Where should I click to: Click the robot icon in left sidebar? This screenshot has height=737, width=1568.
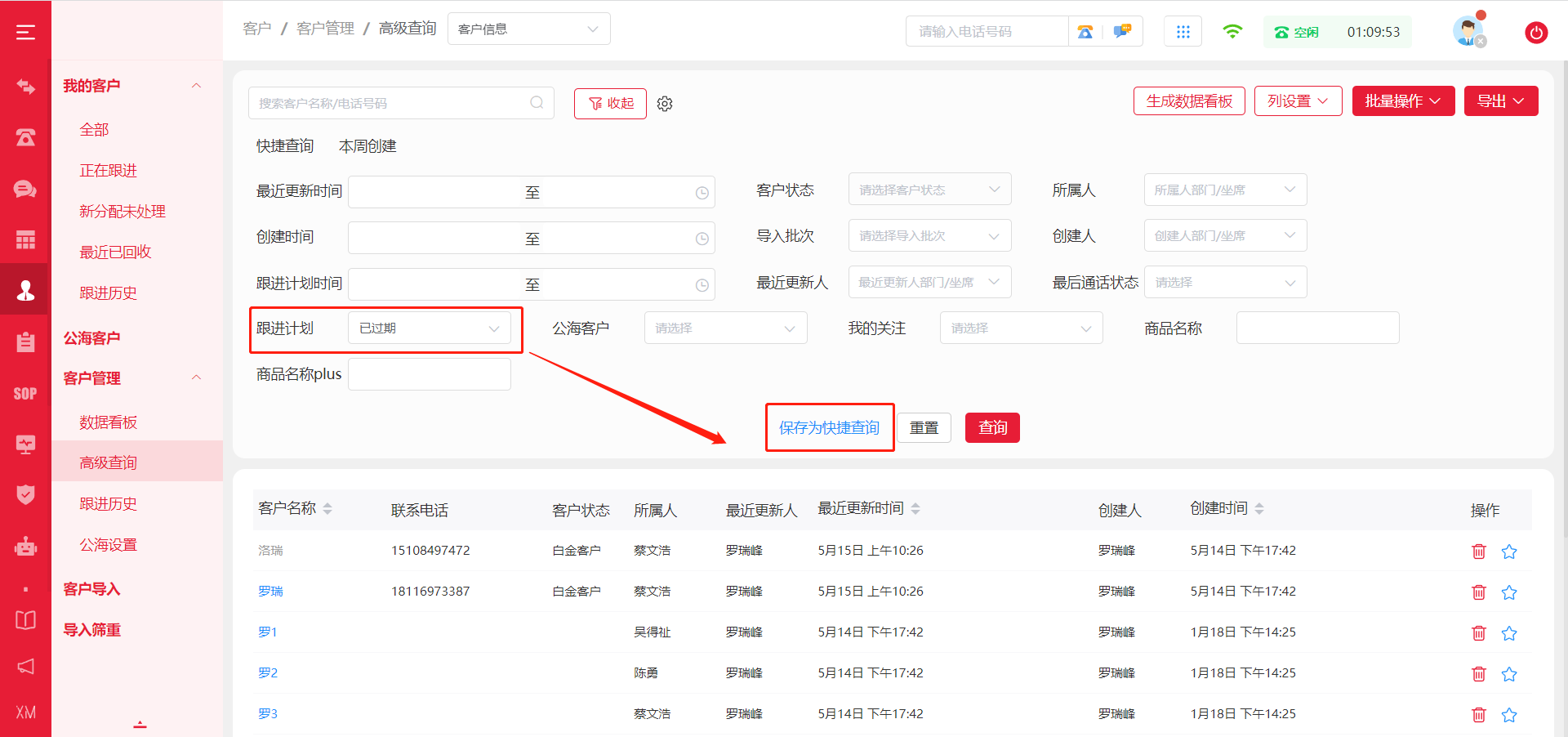coord(25,546)
